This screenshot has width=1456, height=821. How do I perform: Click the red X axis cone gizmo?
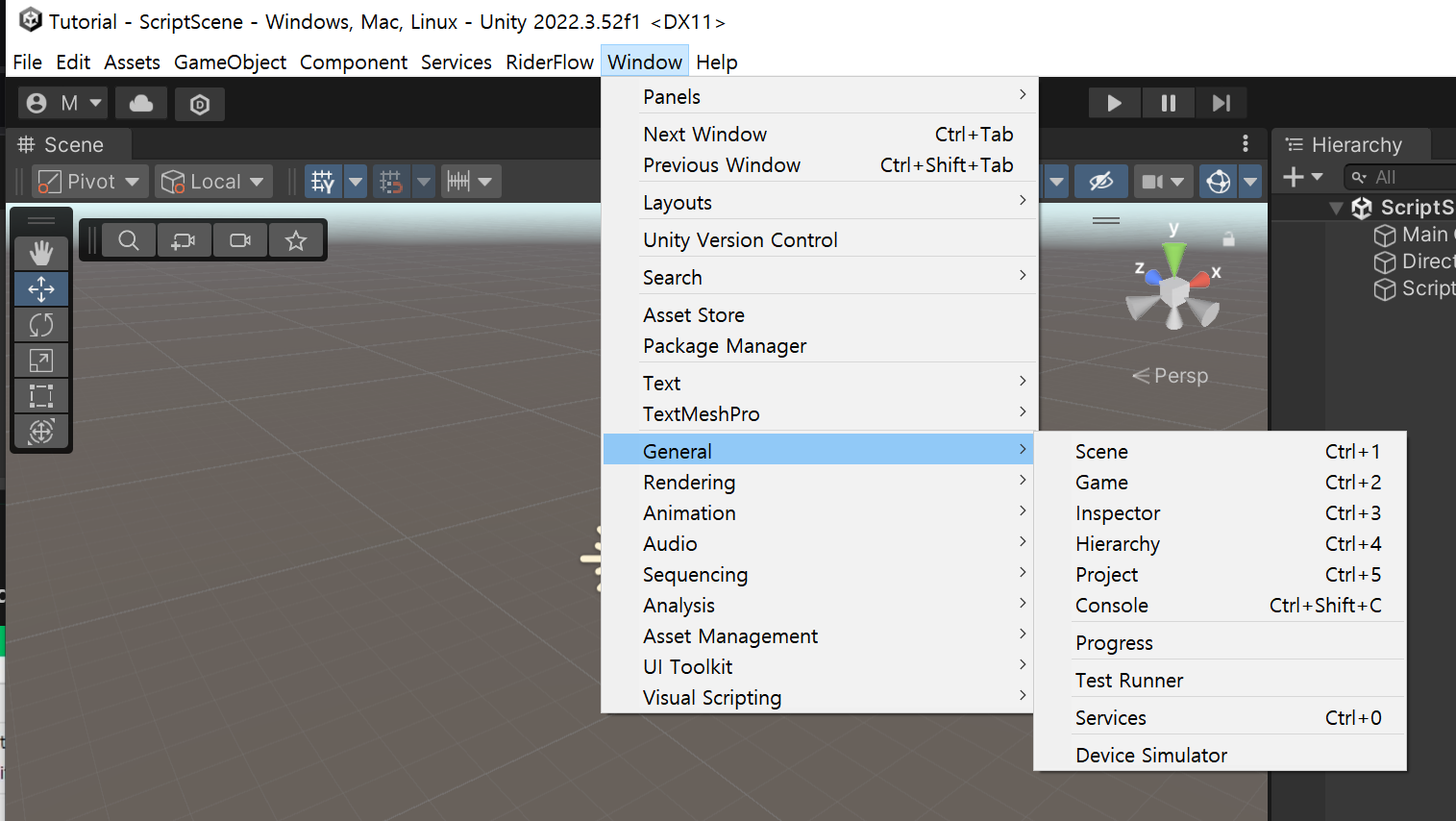[1200, 280]
